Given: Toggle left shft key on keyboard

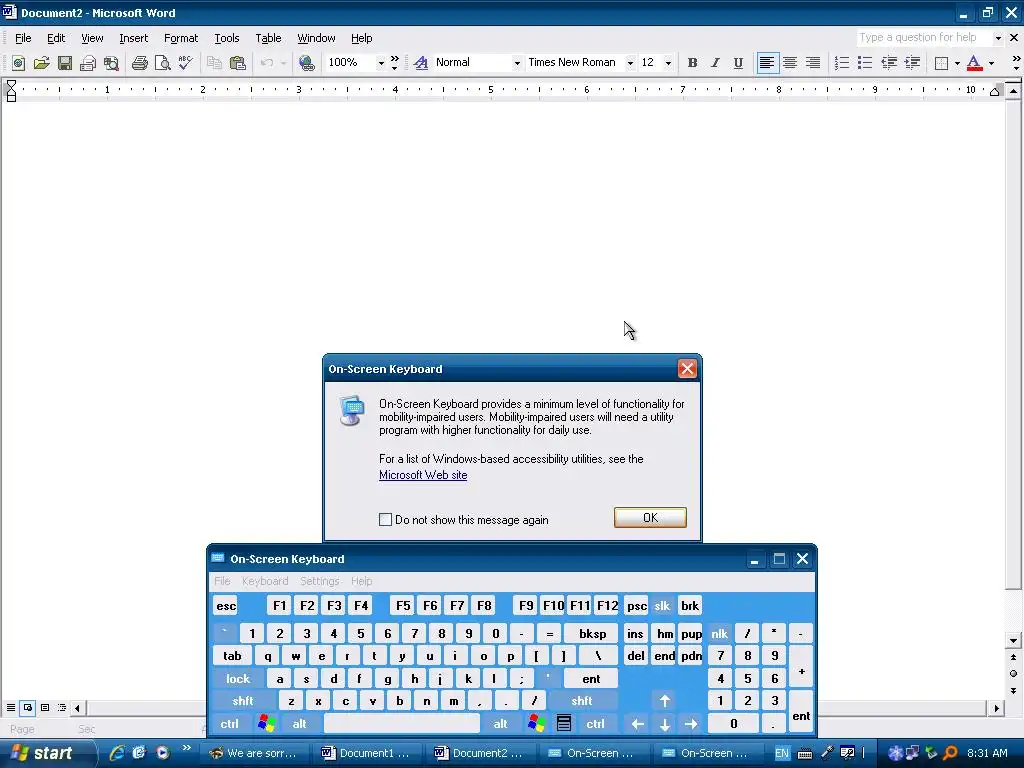Looking at the screenshot, I should [x=243, y=701].
